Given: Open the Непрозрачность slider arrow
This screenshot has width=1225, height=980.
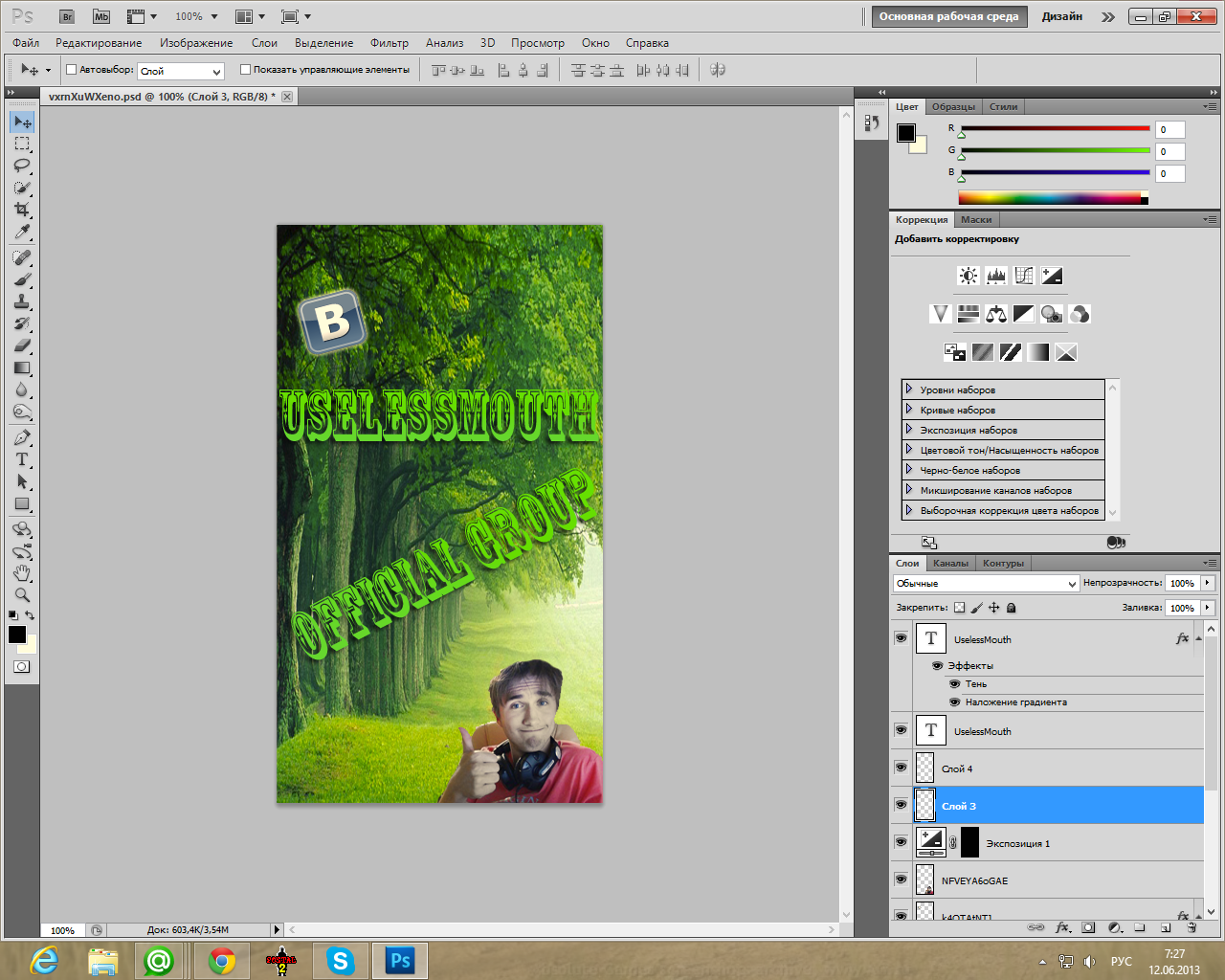Looking at the screenshot, I should [1208, 583].
